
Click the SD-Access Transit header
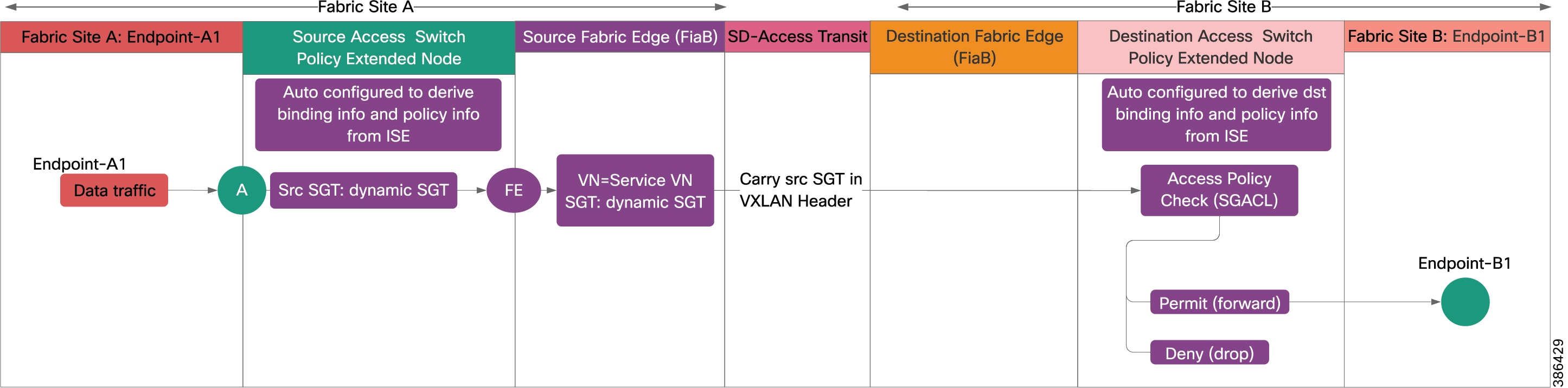click(x=797, y=37)
